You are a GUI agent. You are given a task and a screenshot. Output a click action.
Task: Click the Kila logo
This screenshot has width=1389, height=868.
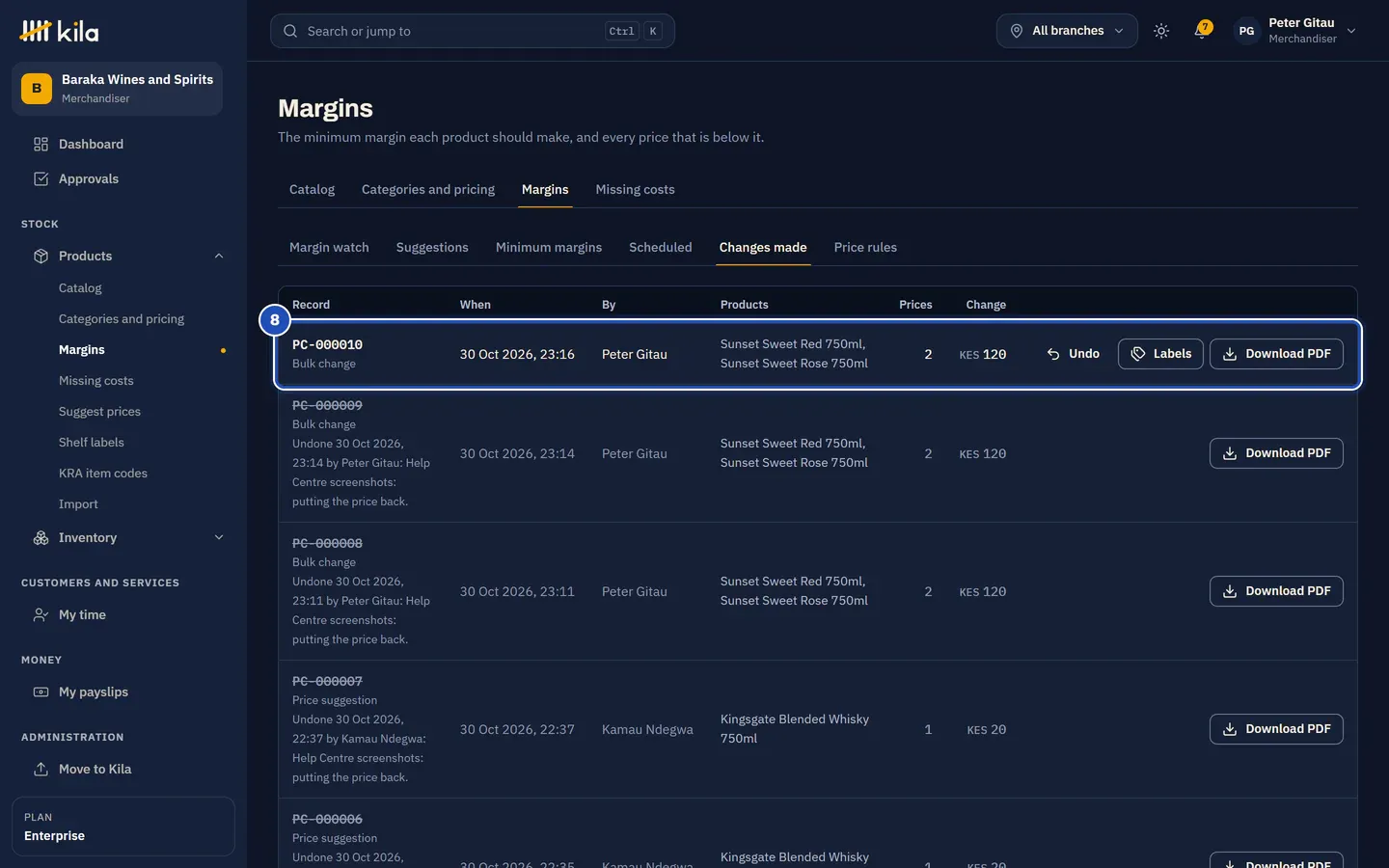(59, 31)
